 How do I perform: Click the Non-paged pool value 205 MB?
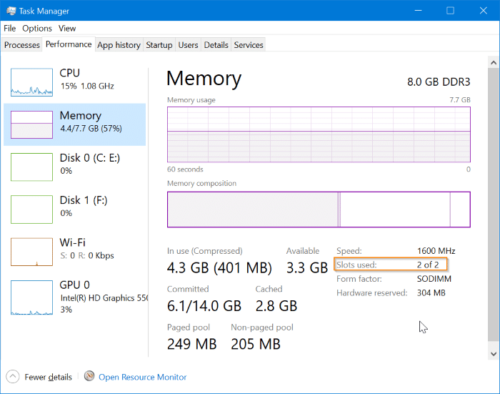coord(256,344)
